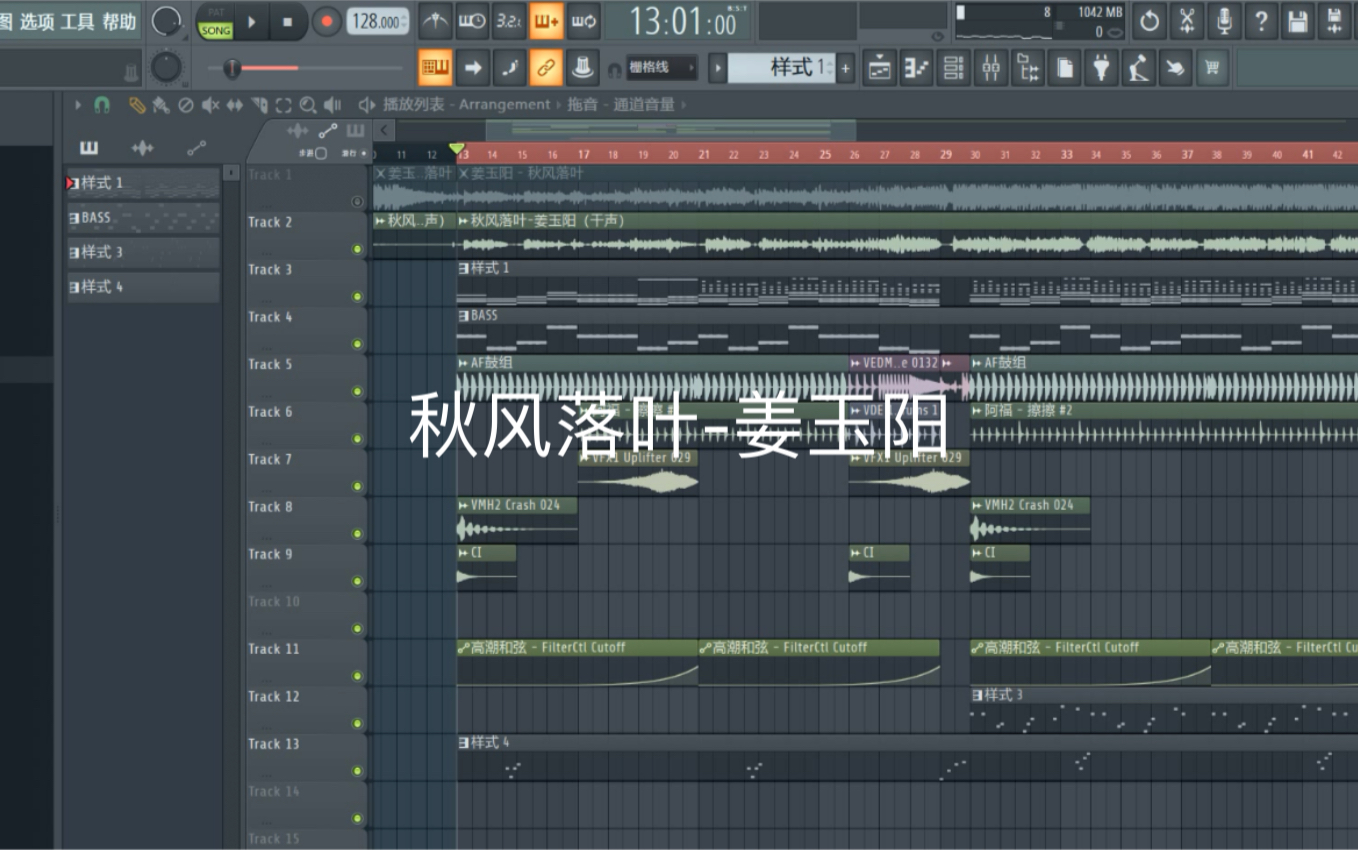Image resolution: width=1358 pixels, height=850 pixels.
Task: Select the mute tool in playlist toolbar
Action: coord(210,104)
